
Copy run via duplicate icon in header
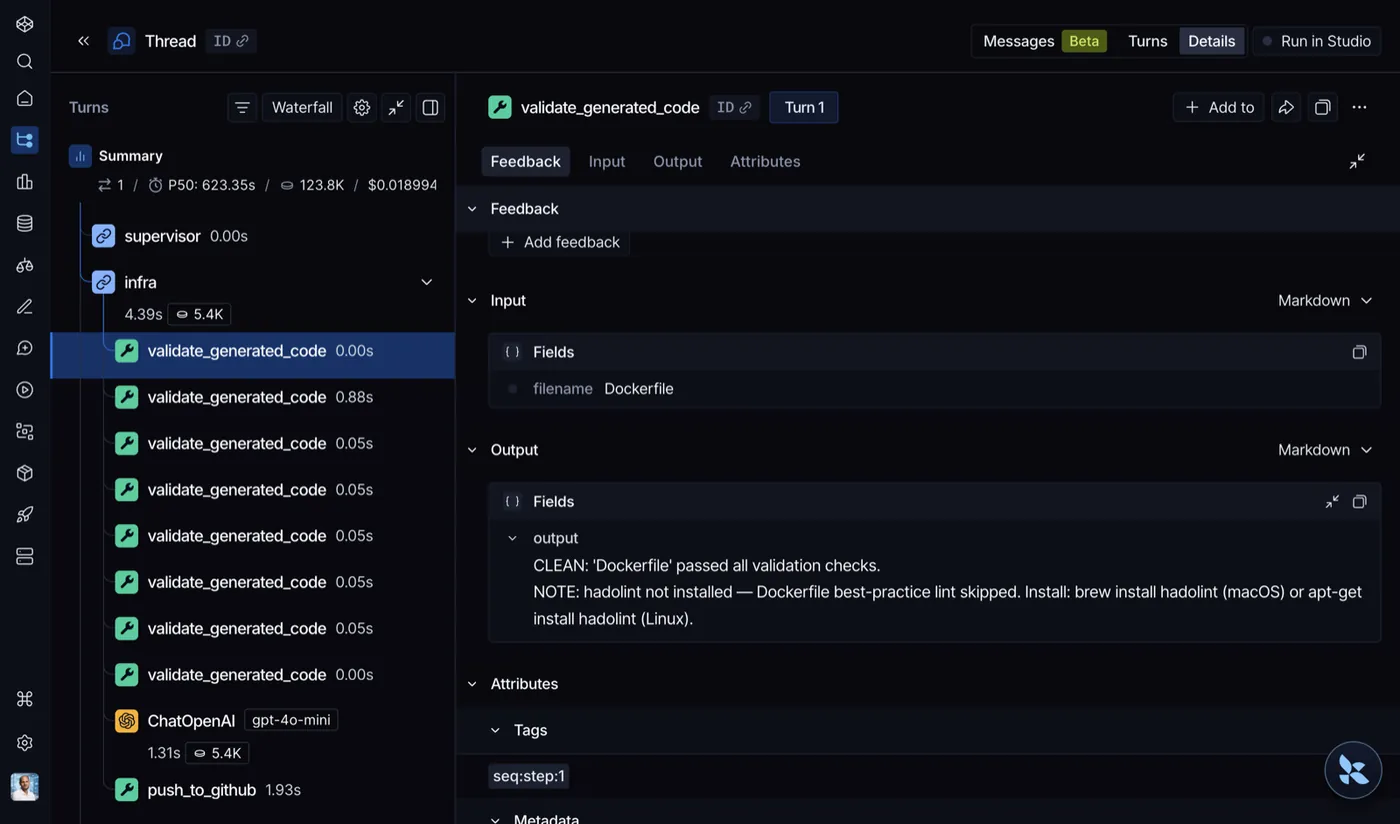pos(1322,107)
